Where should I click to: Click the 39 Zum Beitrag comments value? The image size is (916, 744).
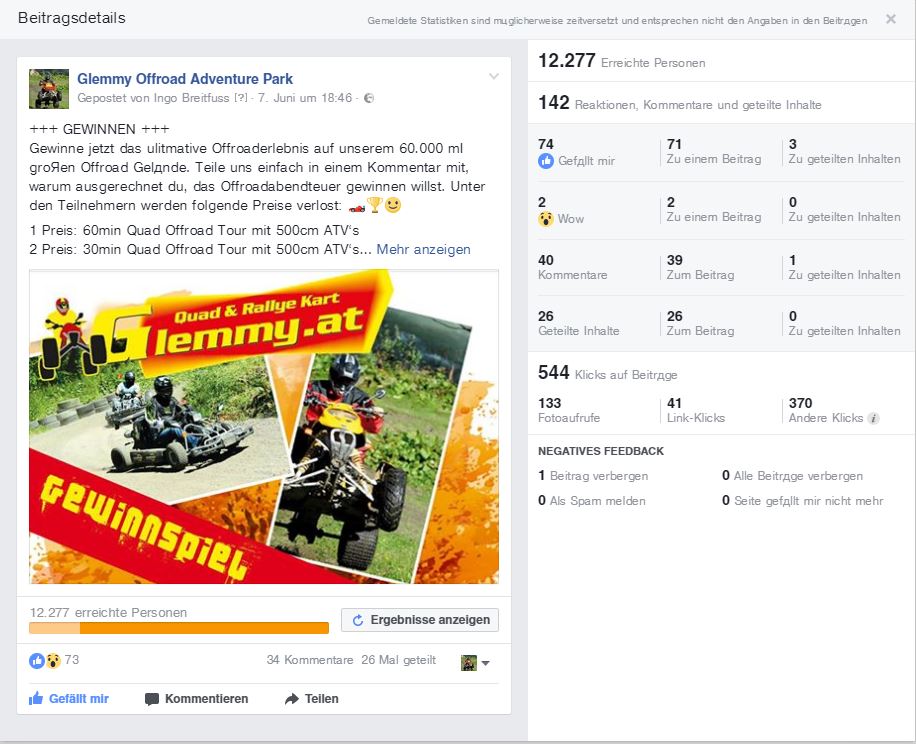[x=700, y=267]
